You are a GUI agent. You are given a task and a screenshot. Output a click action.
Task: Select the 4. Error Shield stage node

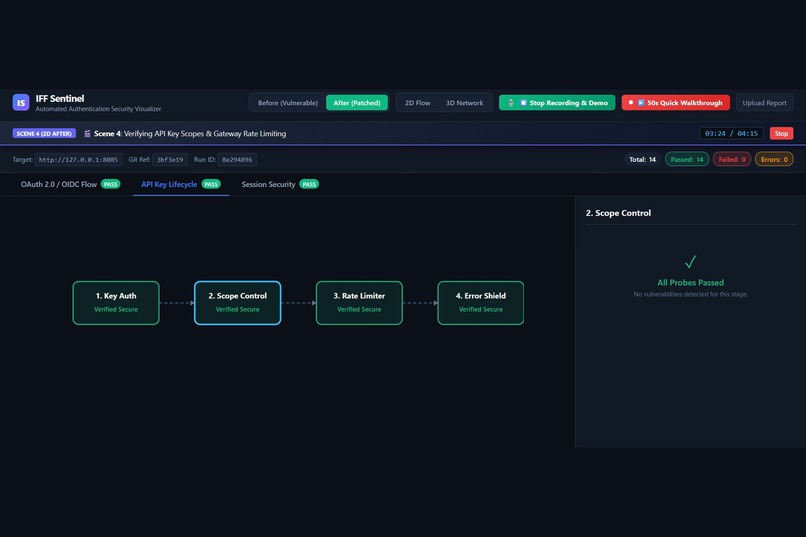[481, 303]
